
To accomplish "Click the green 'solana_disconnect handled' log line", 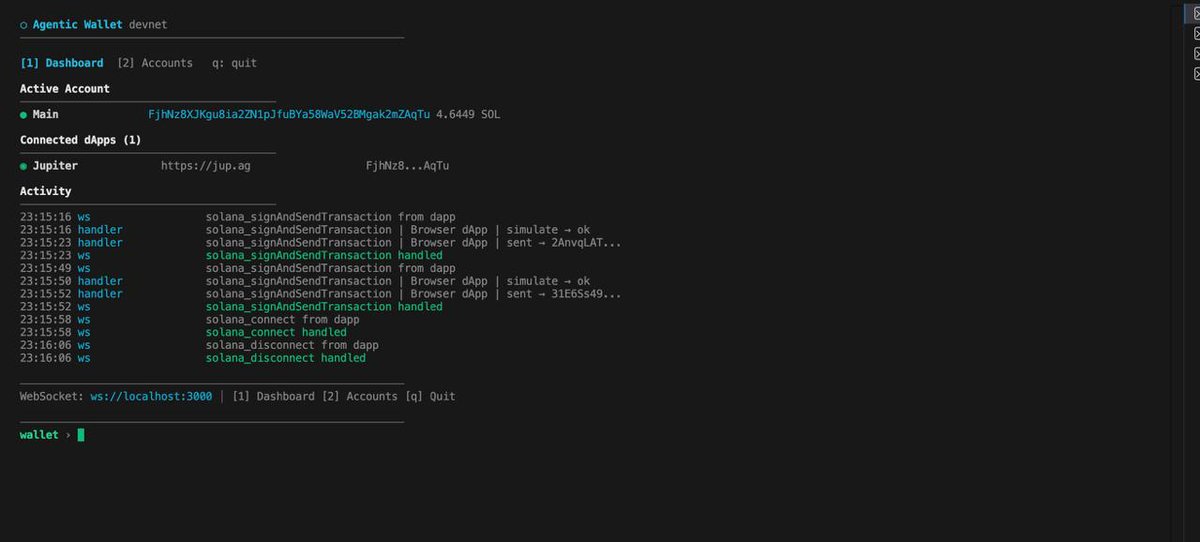I will pyautogui.click(x=286, y=358).
